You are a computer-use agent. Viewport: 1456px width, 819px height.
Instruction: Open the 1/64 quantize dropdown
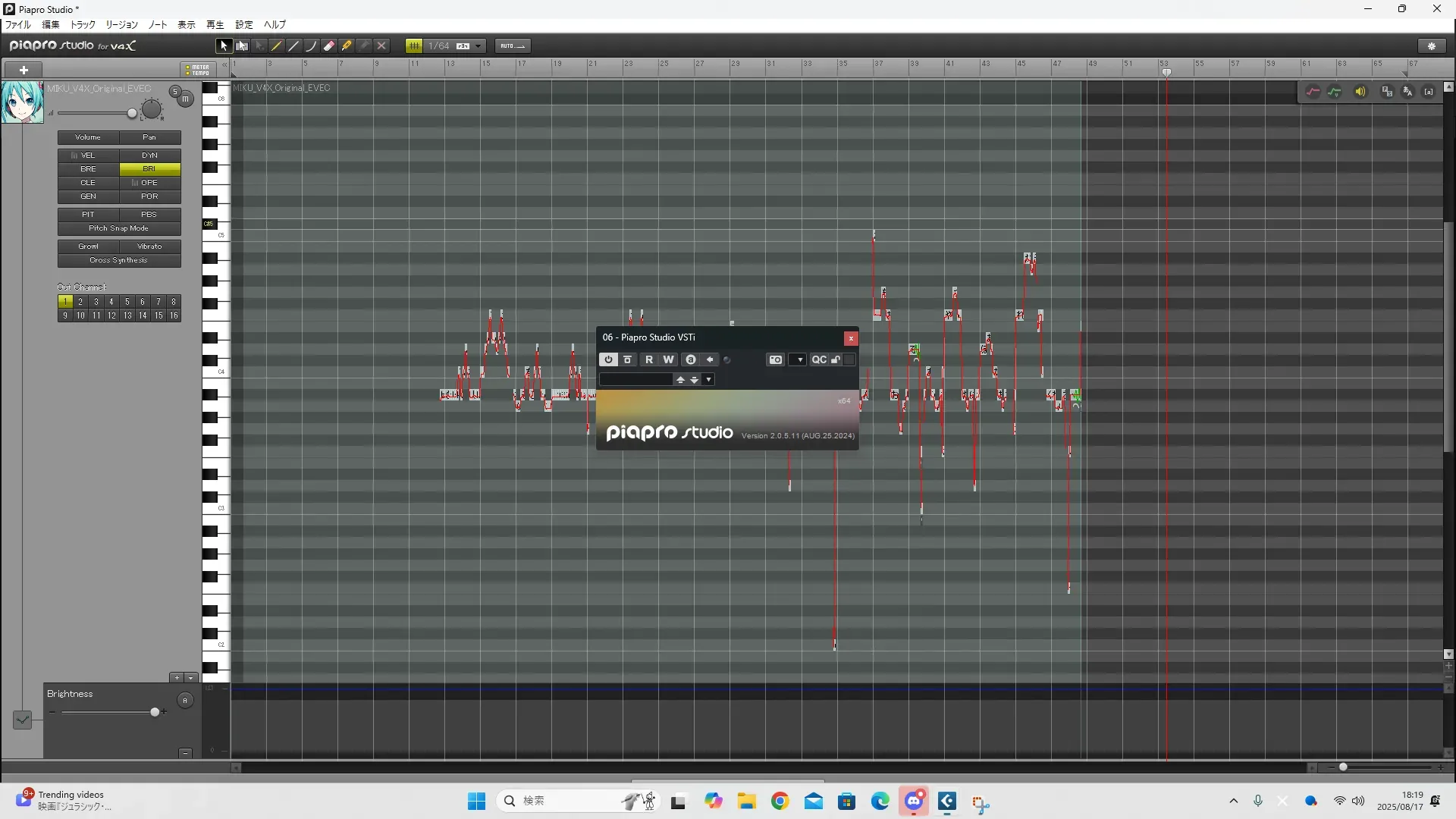pos(479,45)
